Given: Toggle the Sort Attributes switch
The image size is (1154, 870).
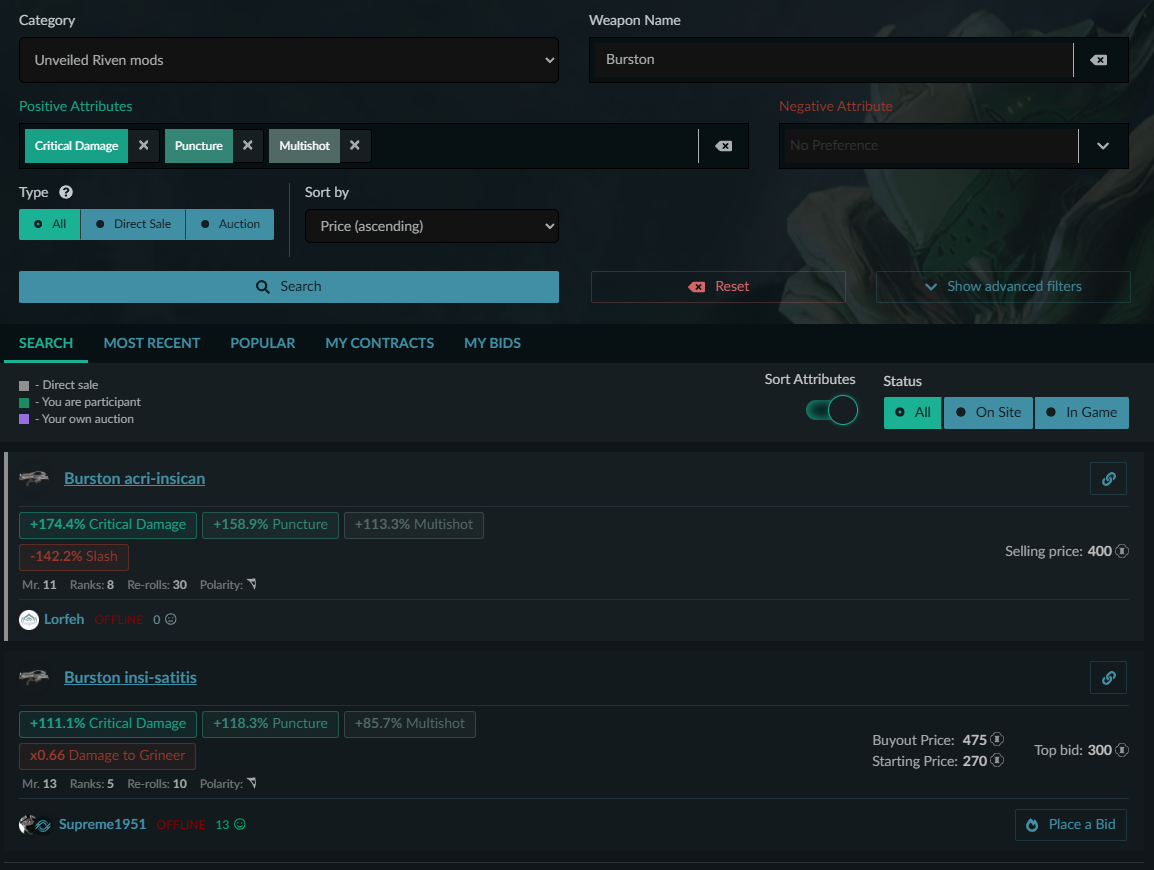Looking at the screenshot, I should tap(832, 410).
